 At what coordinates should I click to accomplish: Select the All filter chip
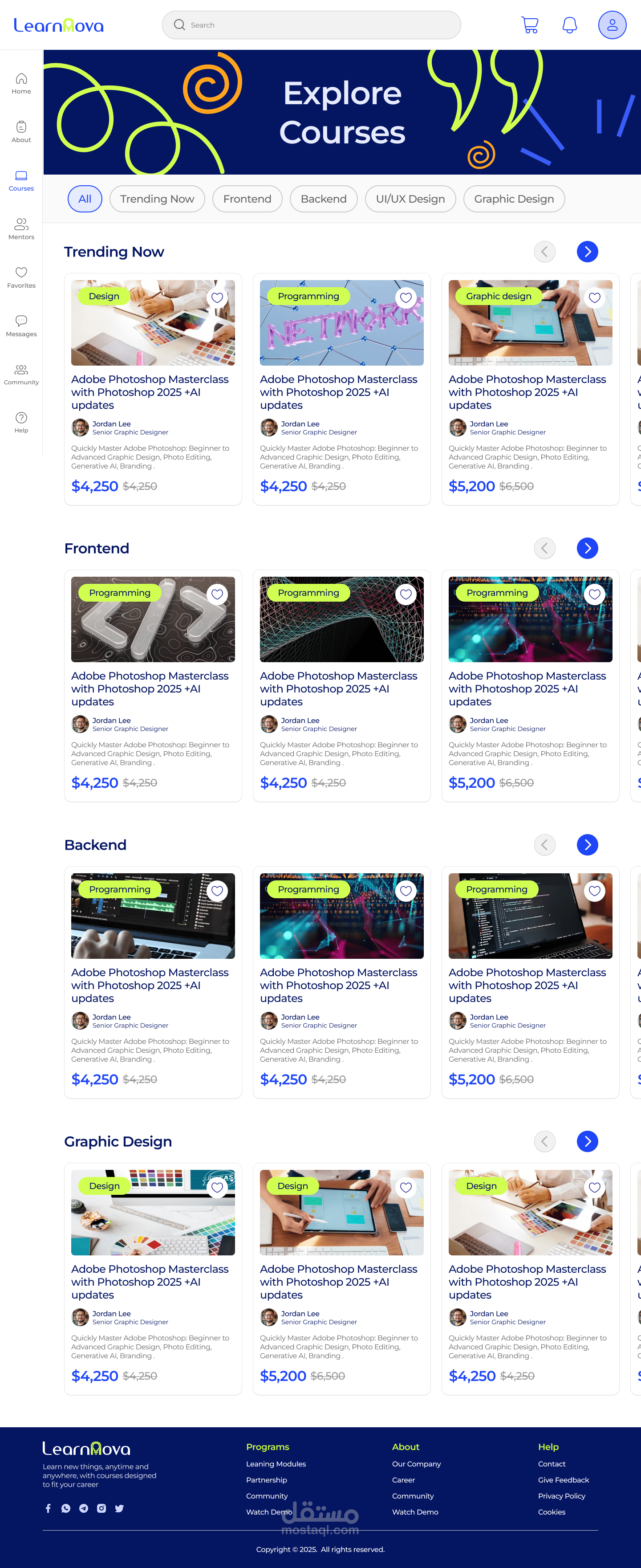pos(85,199)
